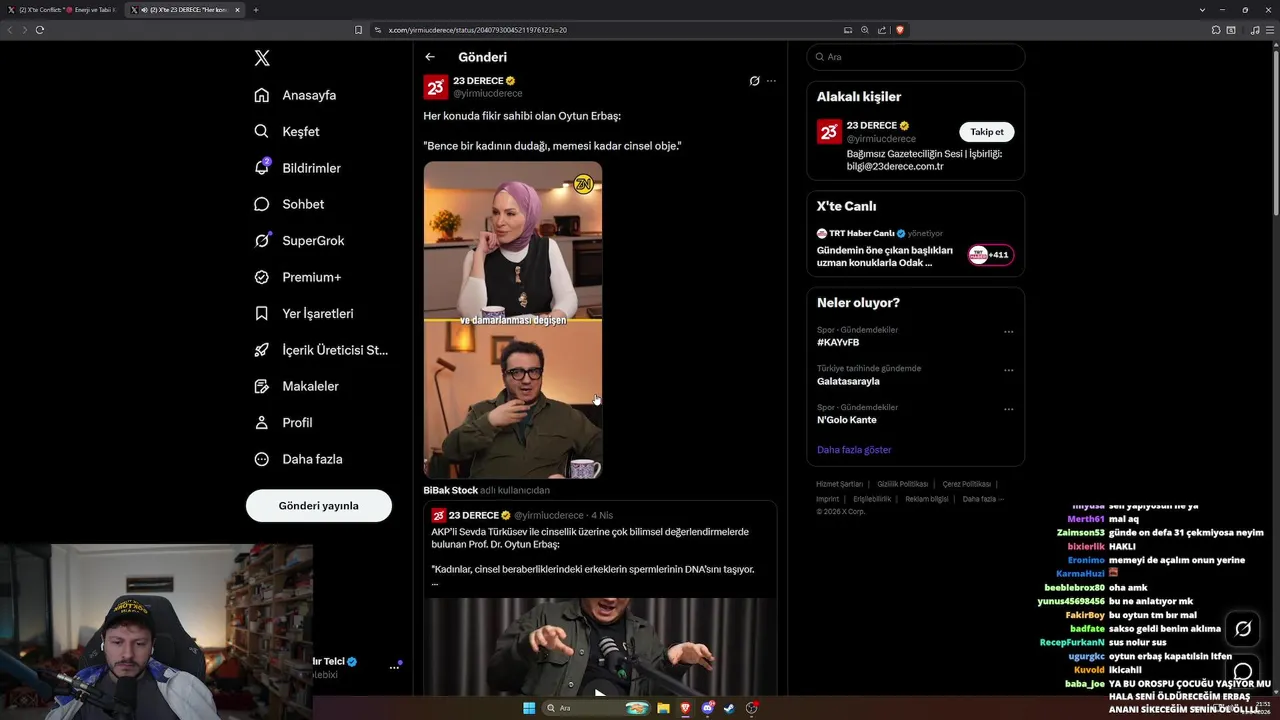
Task: Open Brave browser taskbar icon
Action: point(685,708)
